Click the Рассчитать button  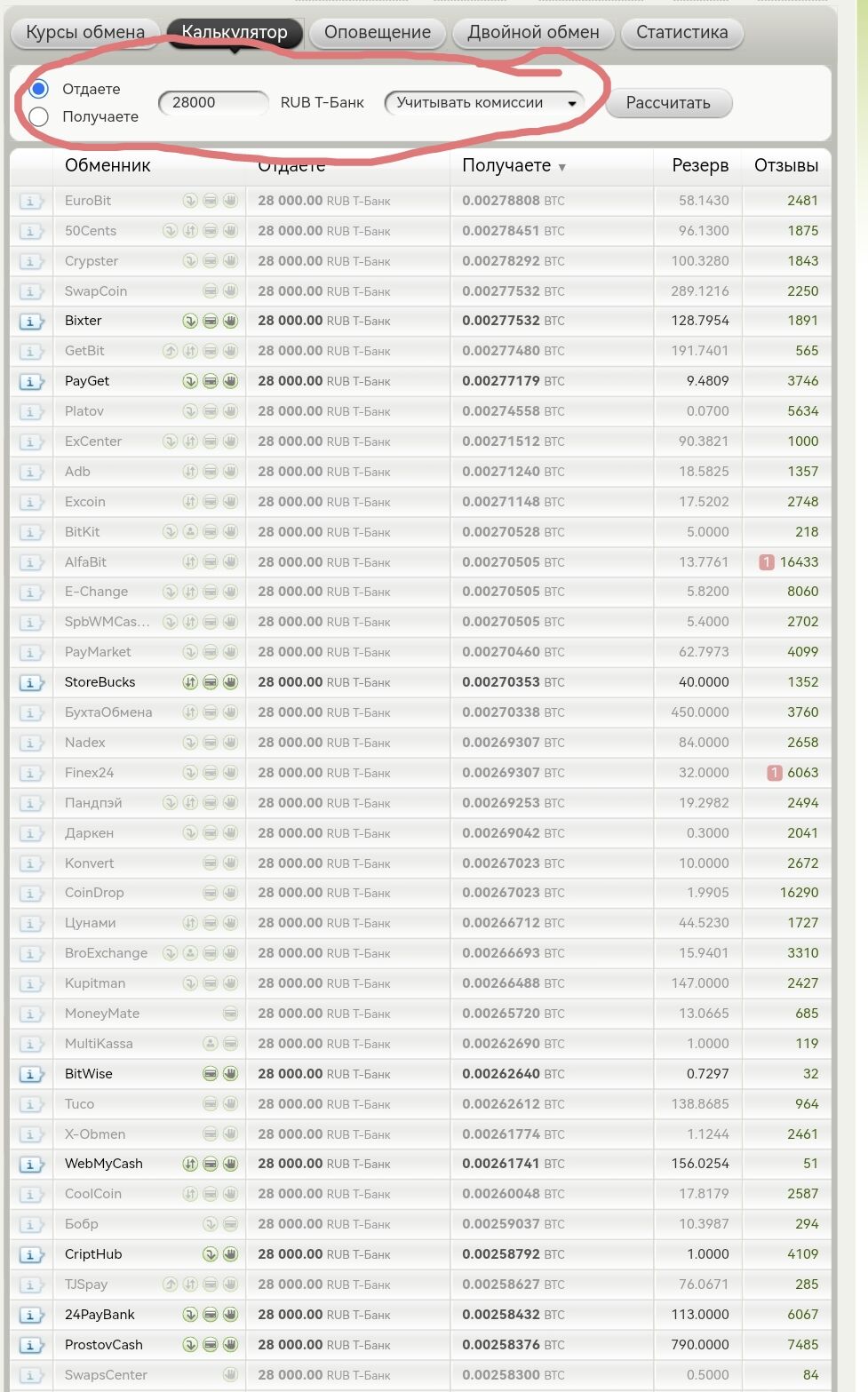pos(668,103)
